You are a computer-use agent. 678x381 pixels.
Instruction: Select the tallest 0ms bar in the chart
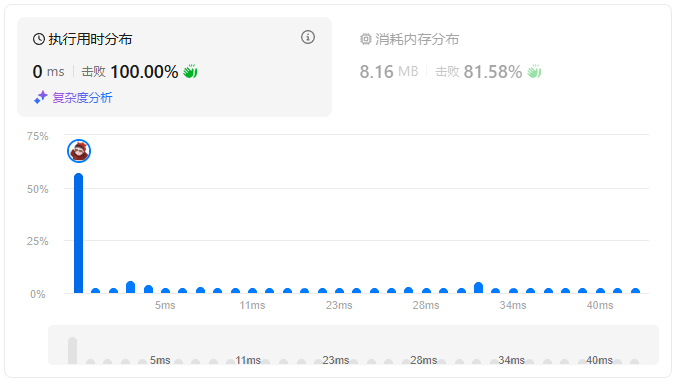78,233
